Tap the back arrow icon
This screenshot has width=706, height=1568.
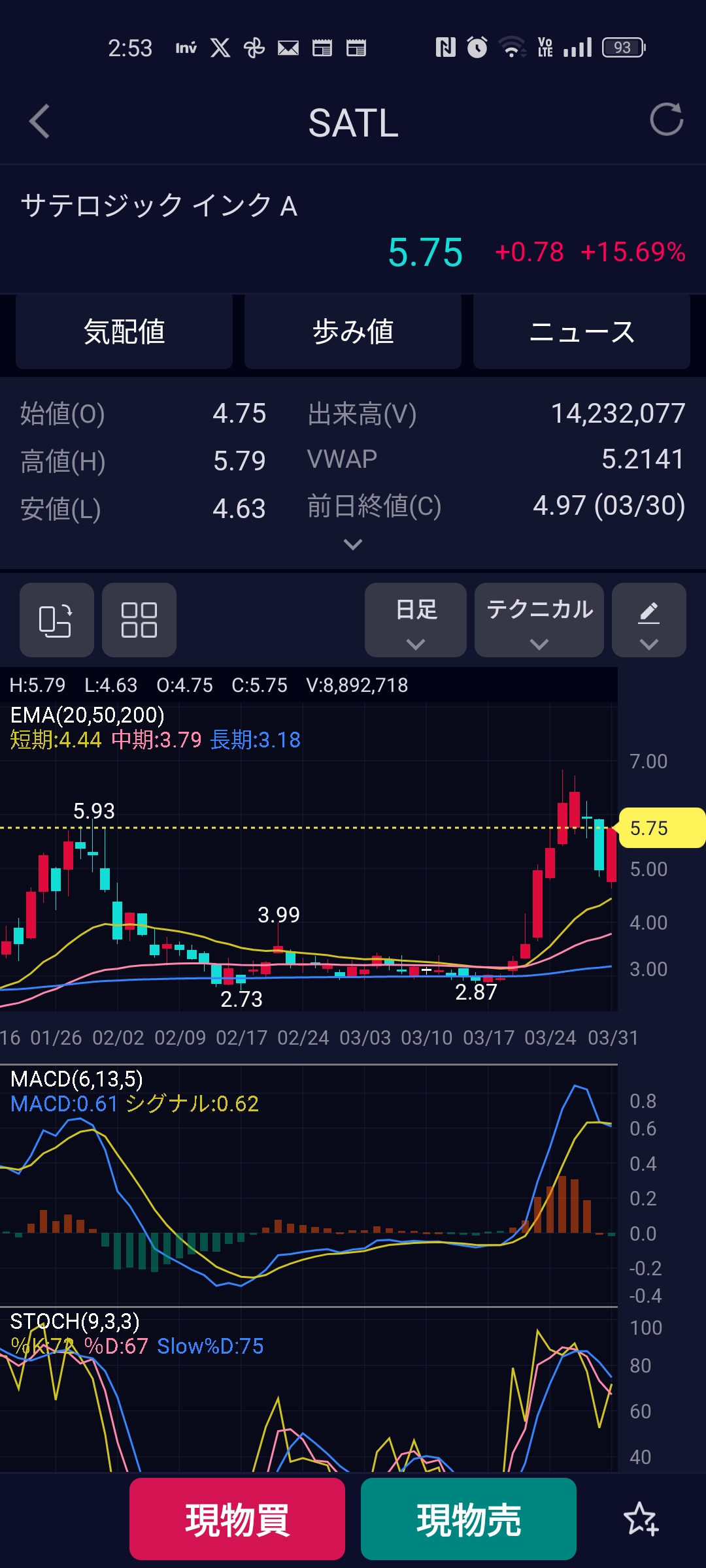pyautogui.click(x=40, y=122)
